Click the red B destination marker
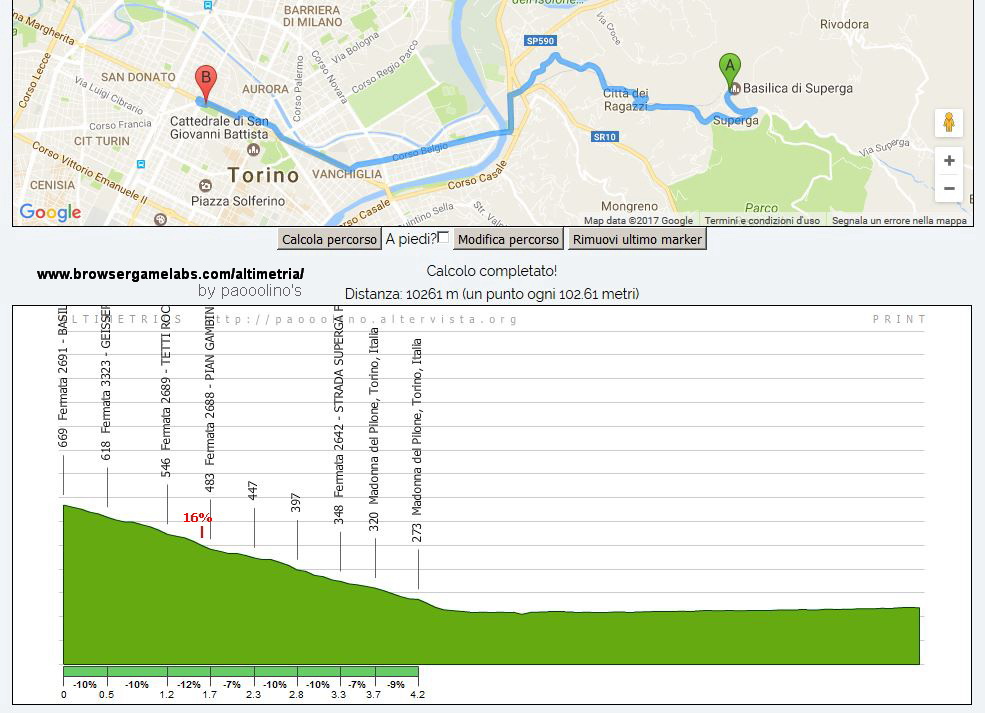The width and height of the screenshot is (985, 713). [x=205, y=84]
